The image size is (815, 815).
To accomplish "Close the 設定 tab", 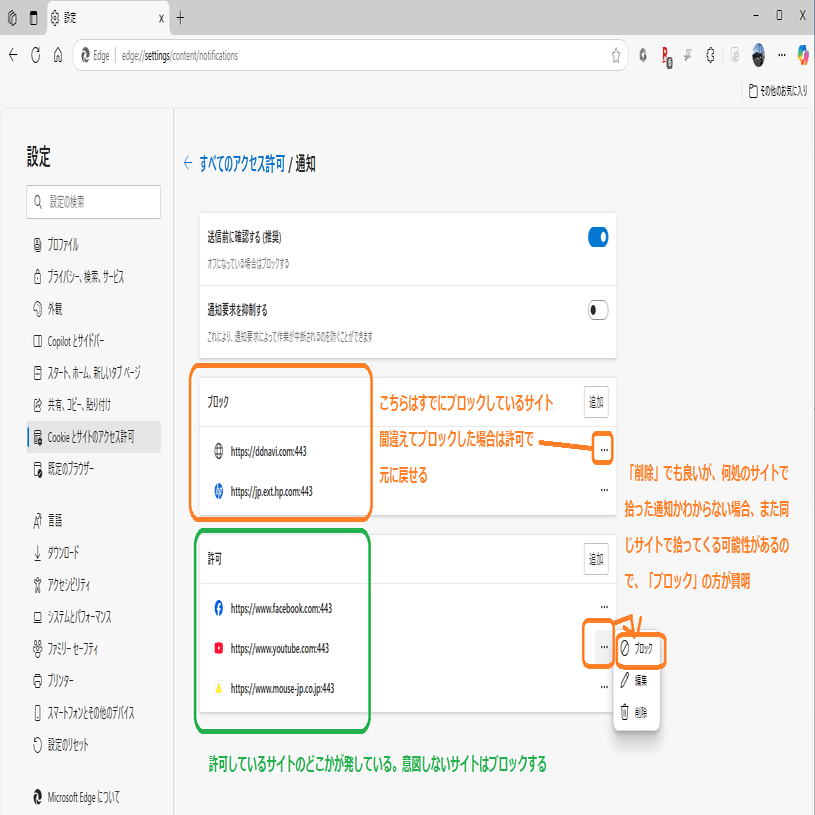I will coord(161,19).
